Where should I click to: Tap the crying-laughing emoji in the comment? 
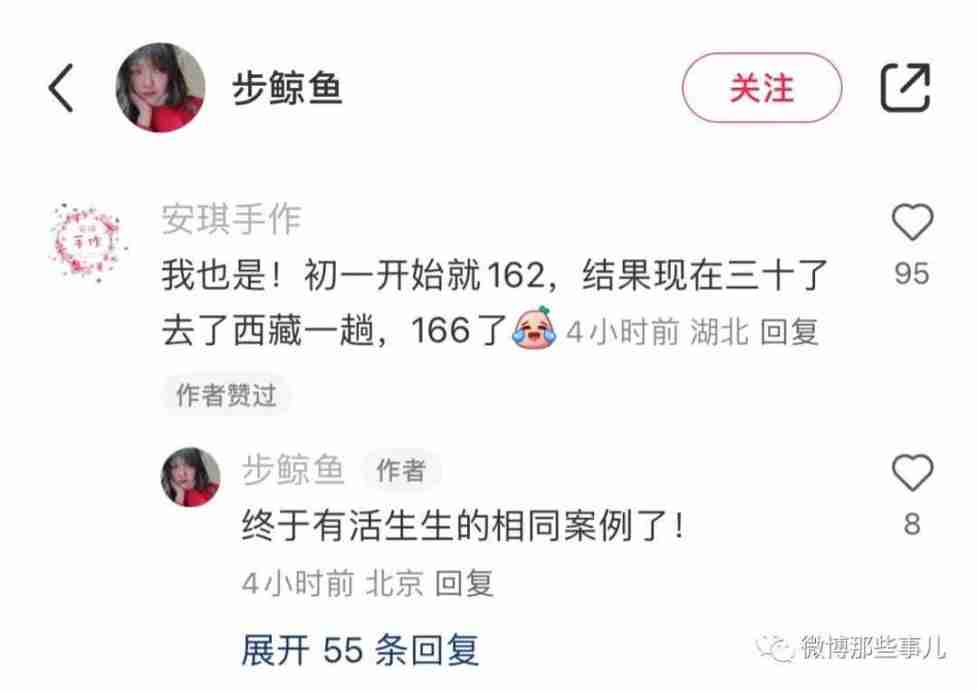click(534, 328)
